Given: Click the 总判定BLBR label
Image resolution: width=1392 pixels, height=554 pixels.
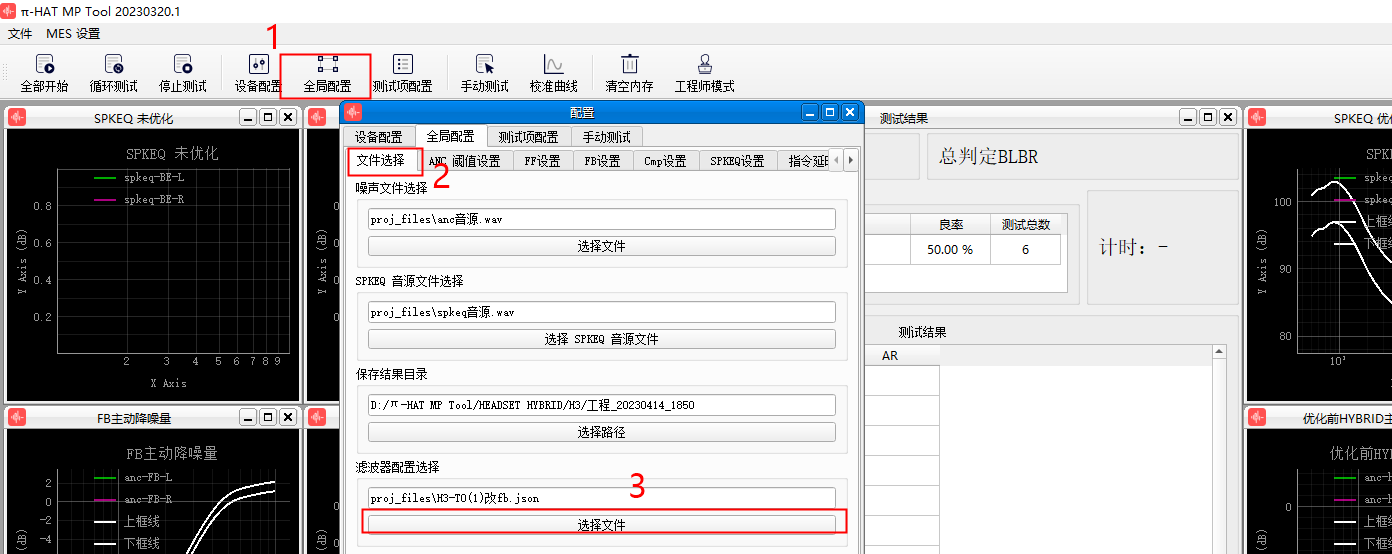Looking at the screenshot, I should (988, 157).
